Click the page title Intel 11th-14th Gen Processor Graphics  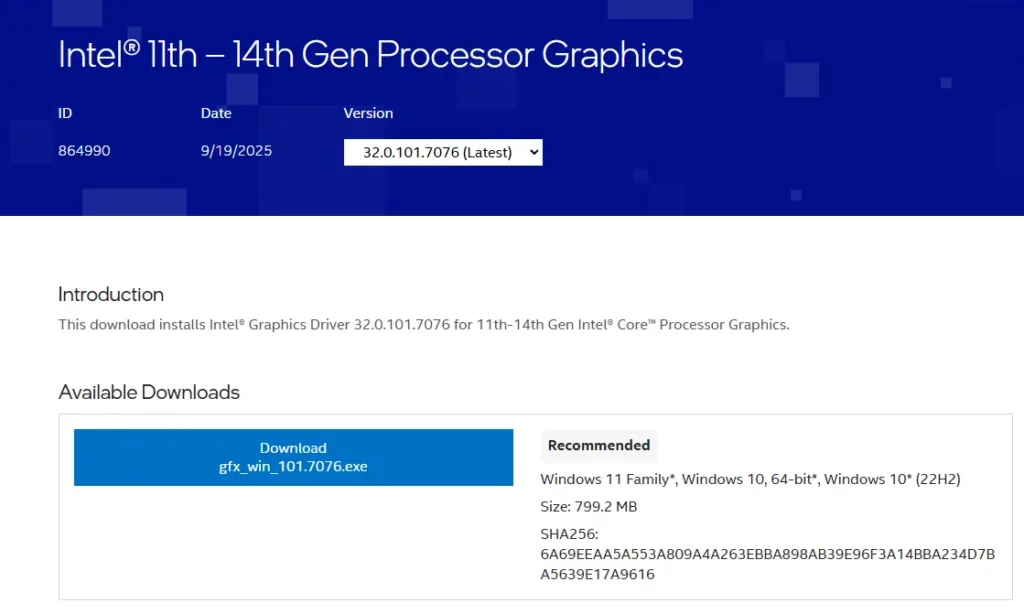click(x=370, y=54)
